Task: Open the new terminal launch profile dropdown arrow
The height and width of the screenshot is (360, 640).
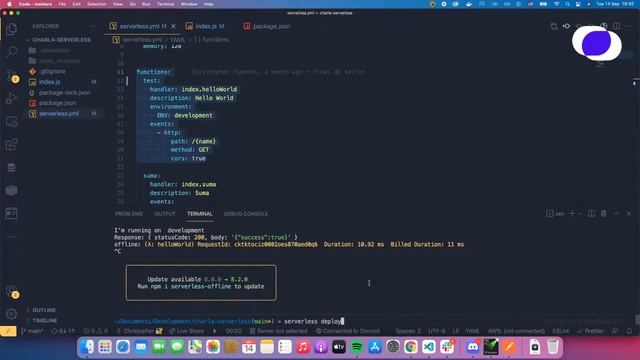Action: click(580, 213)
